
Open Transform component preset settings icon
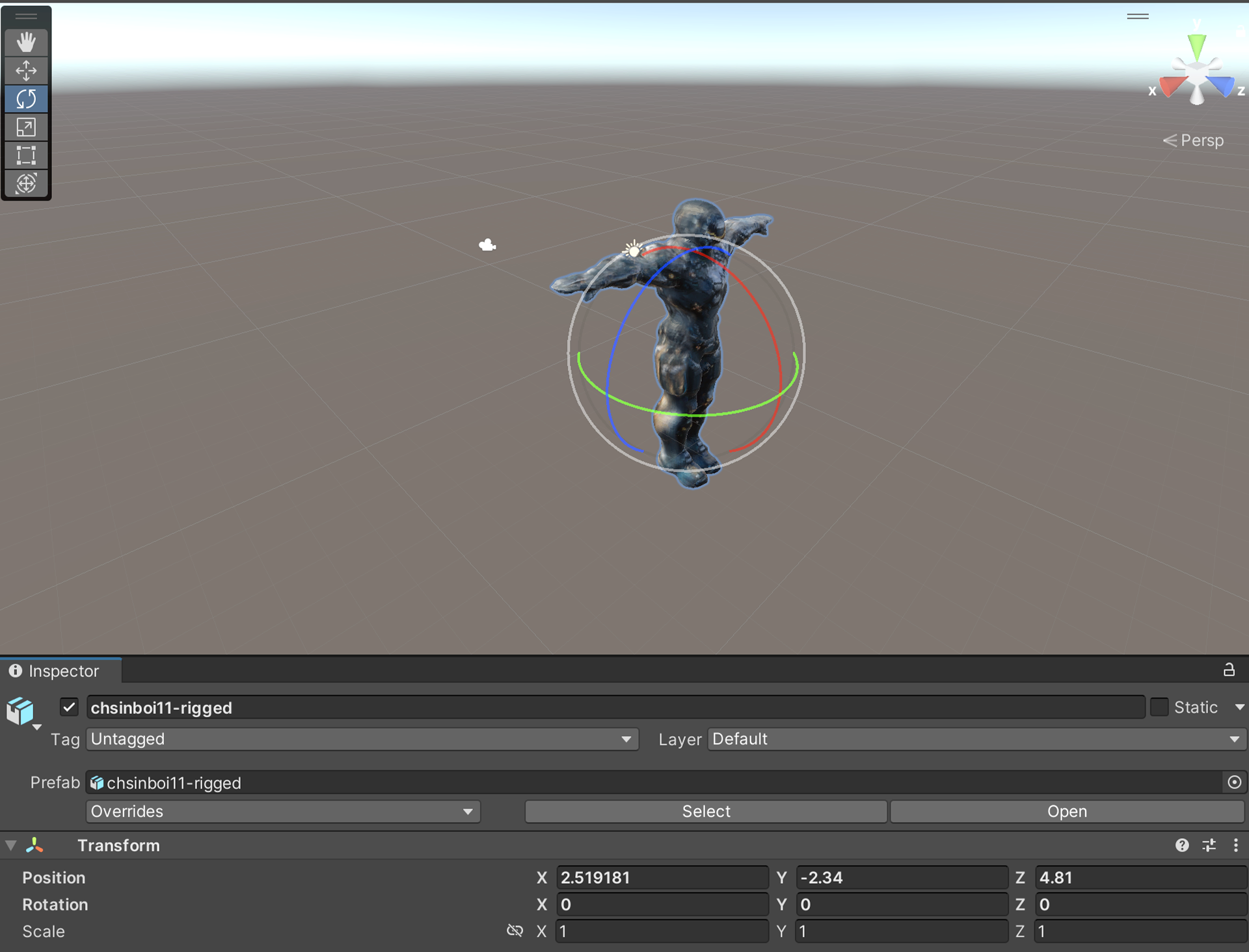click(x=1209, y=845)
